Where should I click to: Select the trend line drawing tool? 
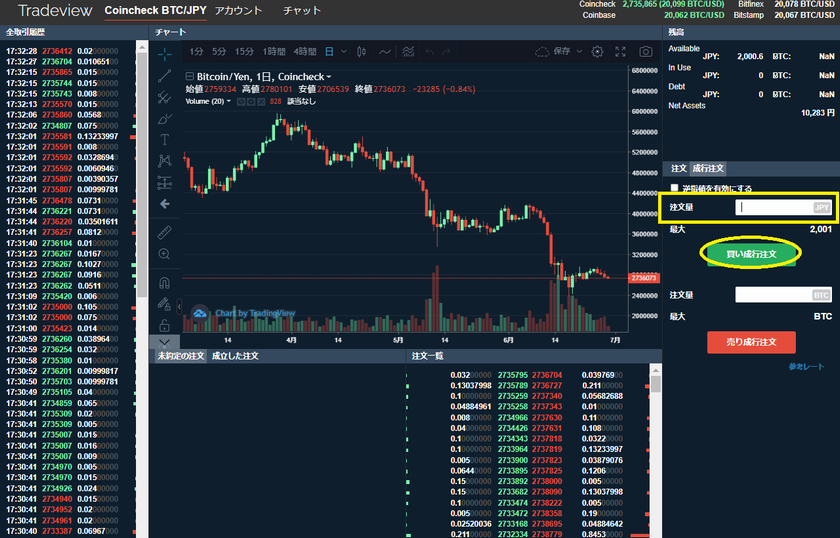165,76
